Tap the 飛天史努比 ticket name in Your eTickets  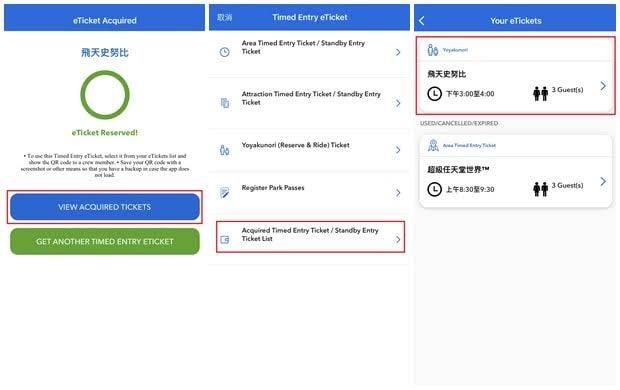coord(446,74)
